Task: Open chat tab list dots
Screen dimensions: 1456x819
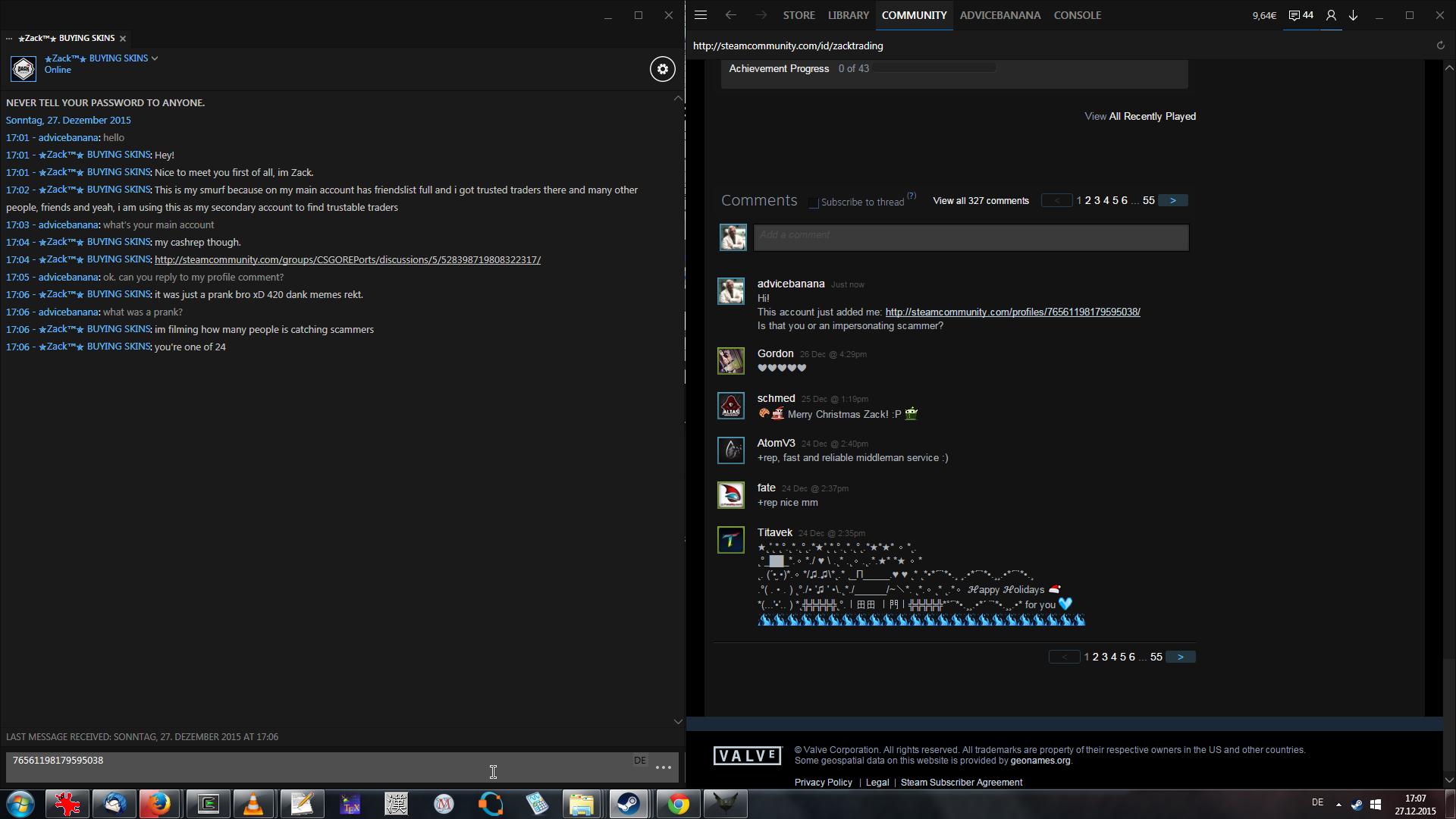Action: click(9, 38)
